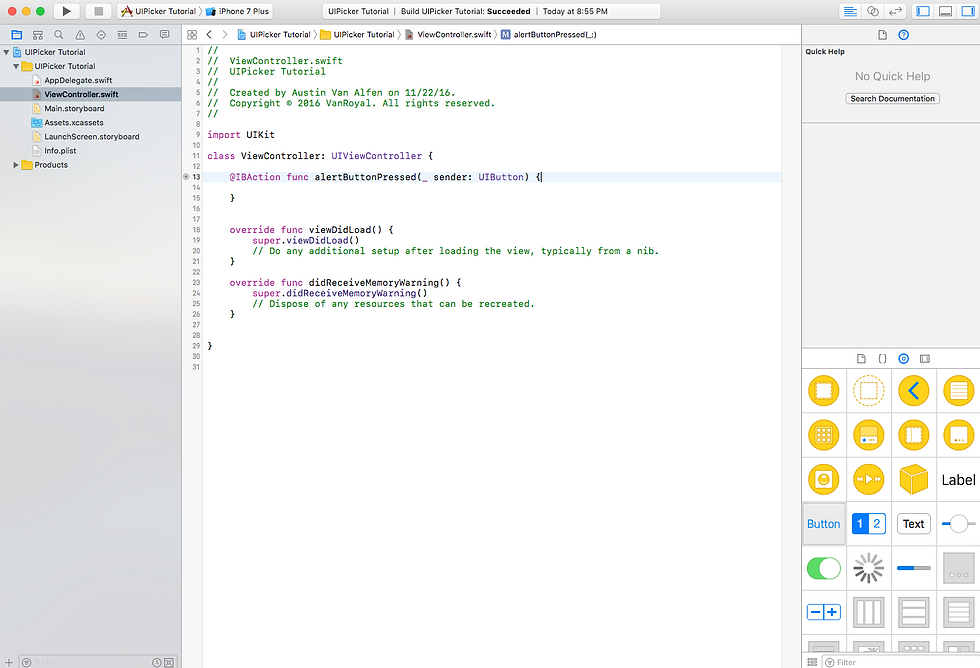Switch to the Debug navigator tab
The height and width of the screenshot is (668, 980).
click(122, 35)
